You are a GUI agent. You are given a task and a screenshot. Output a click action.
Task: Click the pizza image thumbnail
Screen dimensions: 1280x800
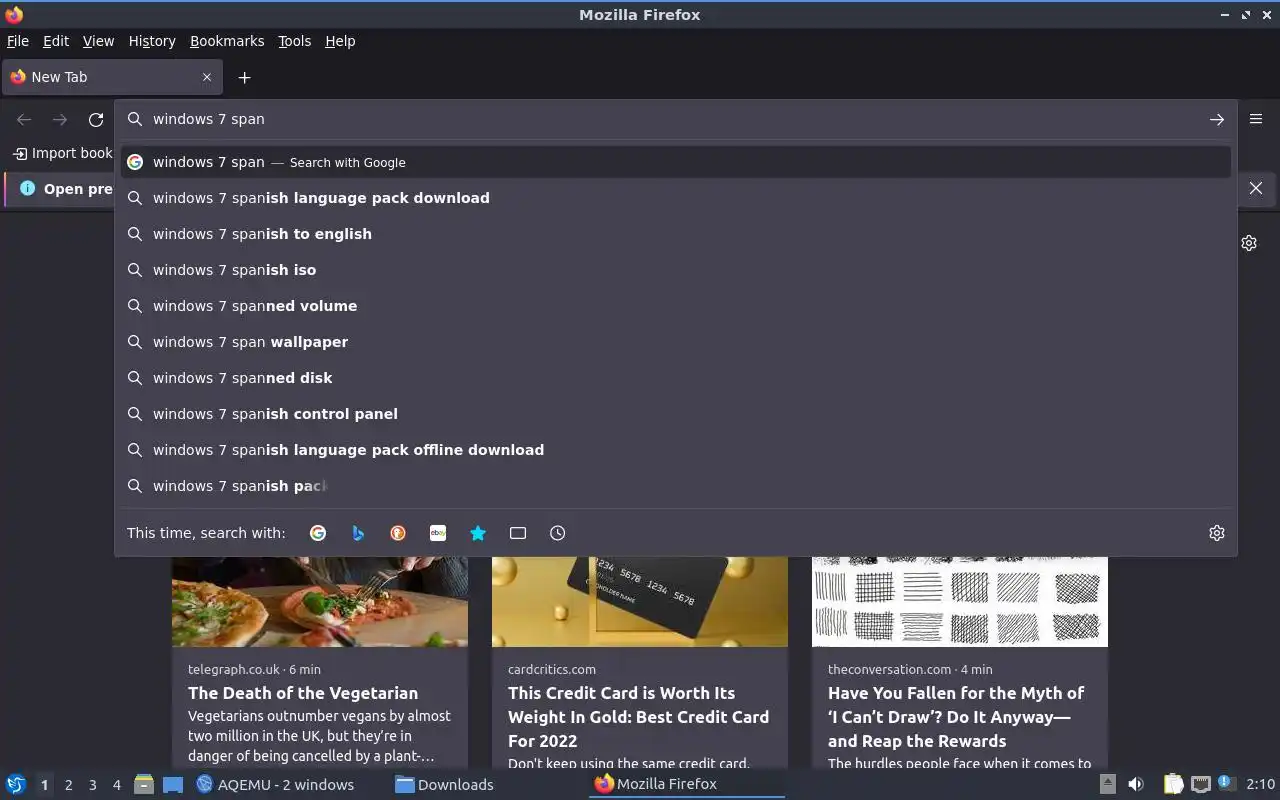(x=320, y=601)
